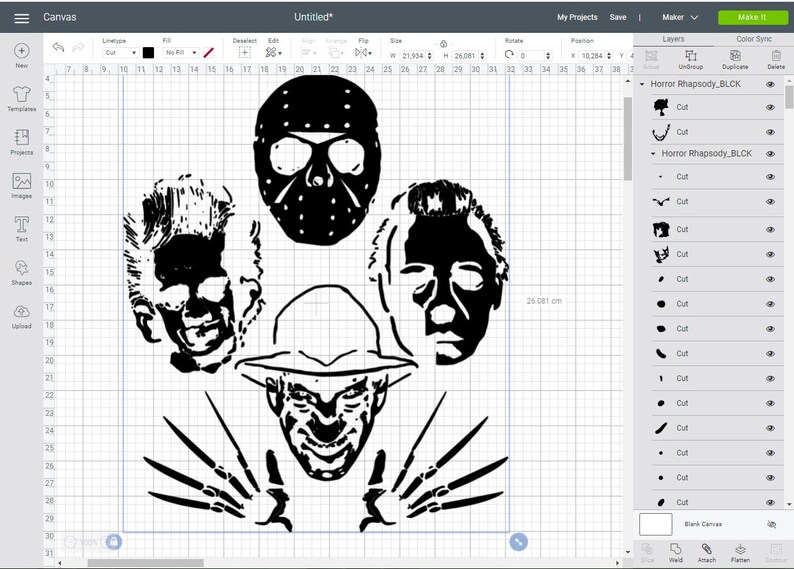Adjust the X position stepper
The height and width of the screenshot is (569, 794).
coord(609,56)
